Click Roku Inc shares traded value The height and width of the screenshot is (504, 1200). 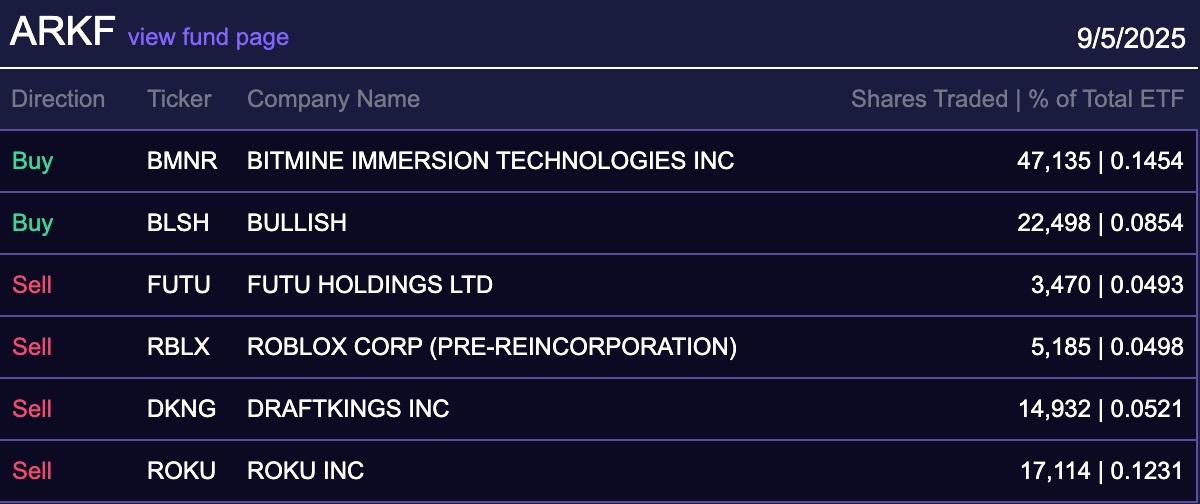coord(1099,470)
